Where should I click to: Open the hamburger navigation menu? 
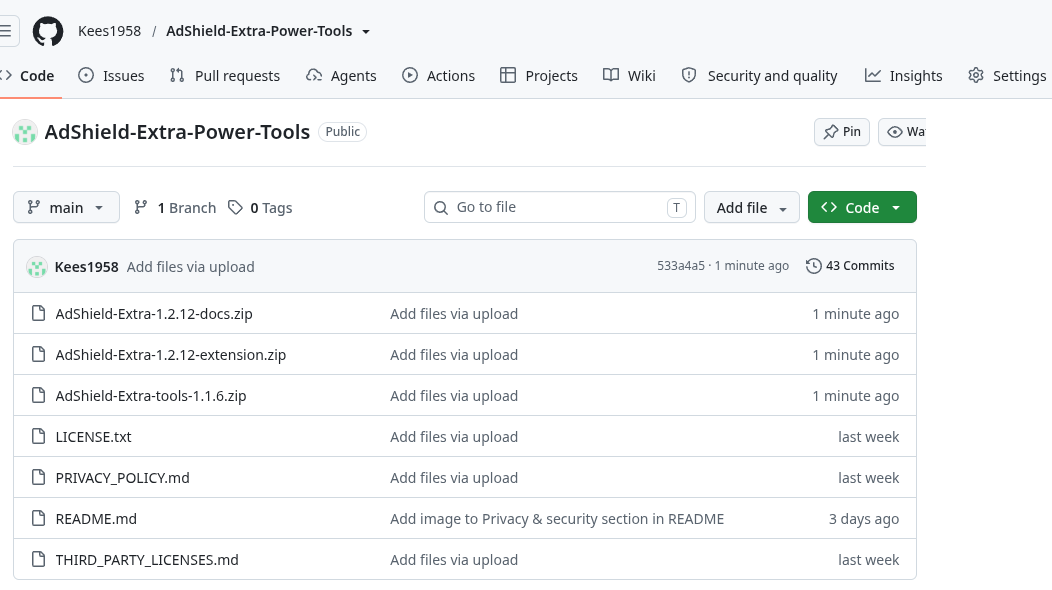[x=6, y=31]
